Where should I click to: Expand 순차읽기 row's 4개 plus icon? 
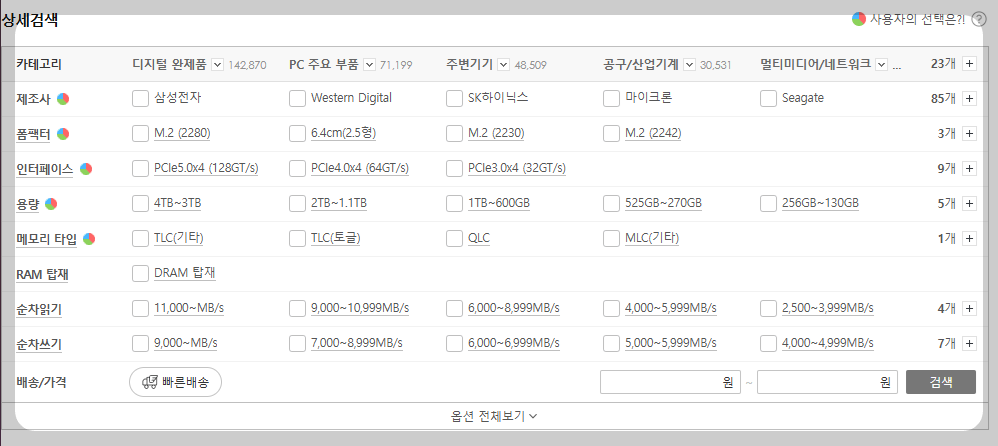[969, 309]
